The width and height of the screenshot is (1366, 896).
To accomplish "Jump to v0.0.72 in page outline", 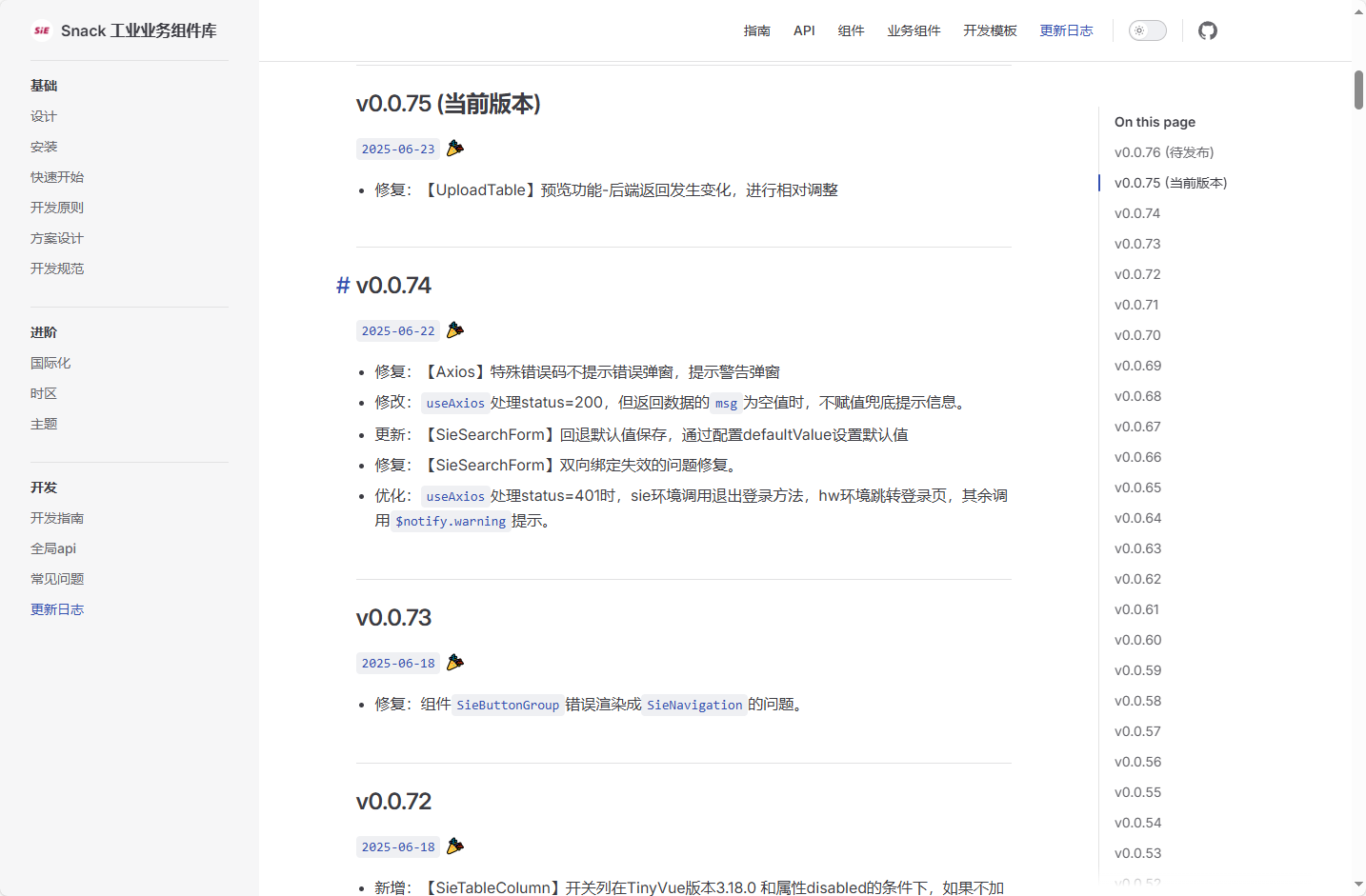I will tap(1137, 274).
